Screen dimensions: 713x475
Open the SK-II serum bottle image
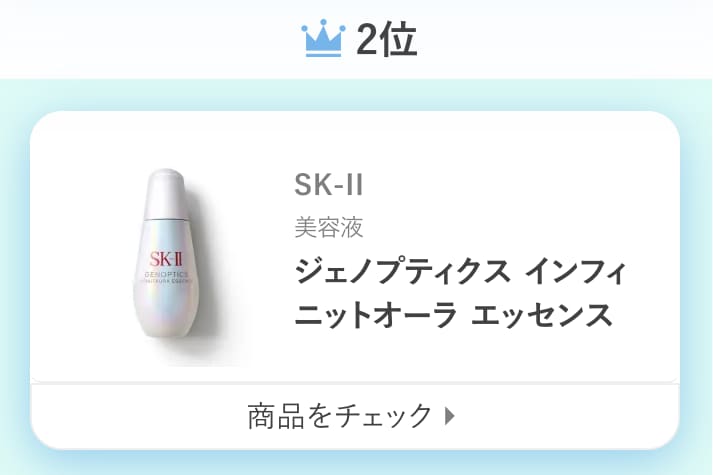pyautogui.click(x=167, y=255)
